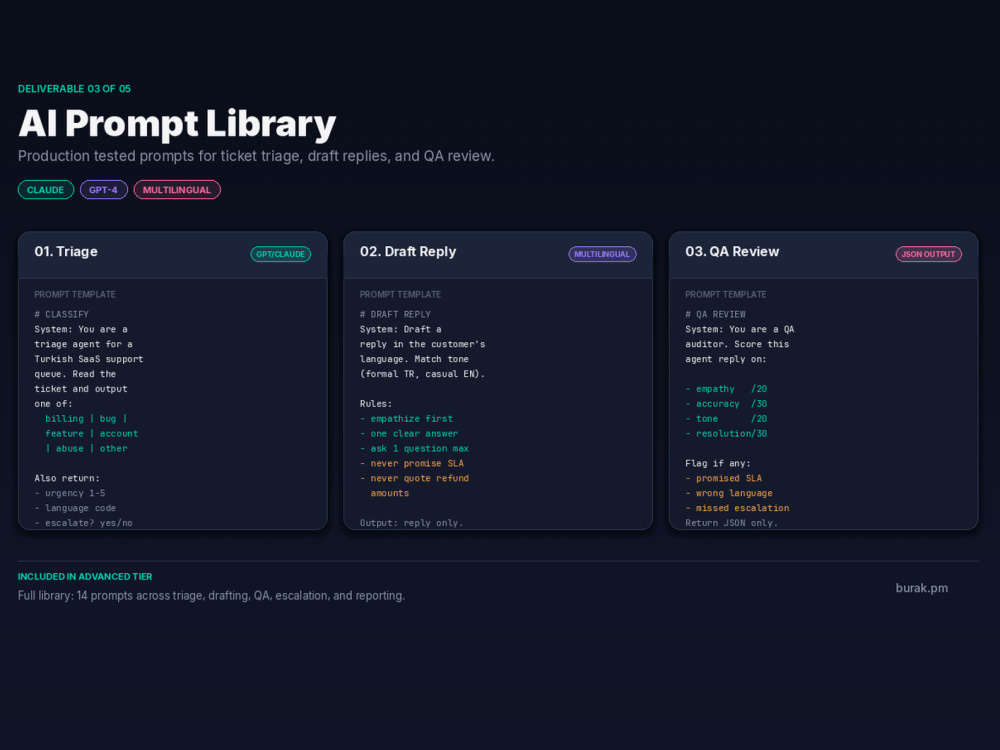
Task: Click the '- accuracy /30' score line
Action: pyautogui.click(x=726, y=404)
